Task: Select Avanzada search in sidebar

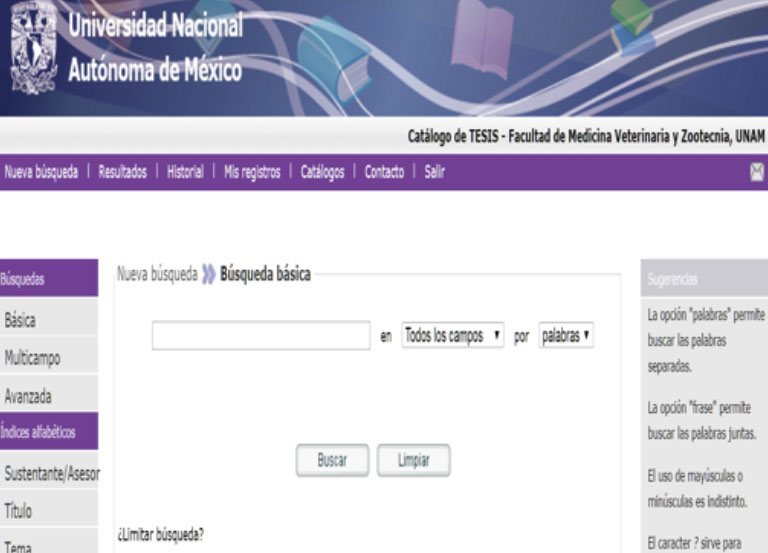Action: (x=48, y=396)
